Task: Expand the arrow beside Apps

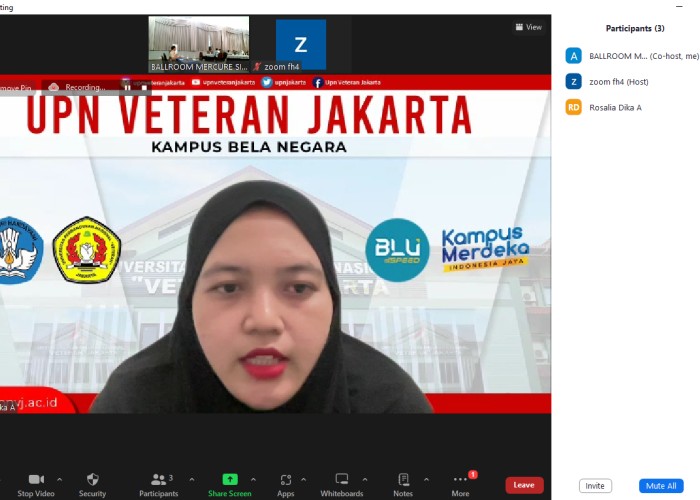Action: tap(304, 479)
